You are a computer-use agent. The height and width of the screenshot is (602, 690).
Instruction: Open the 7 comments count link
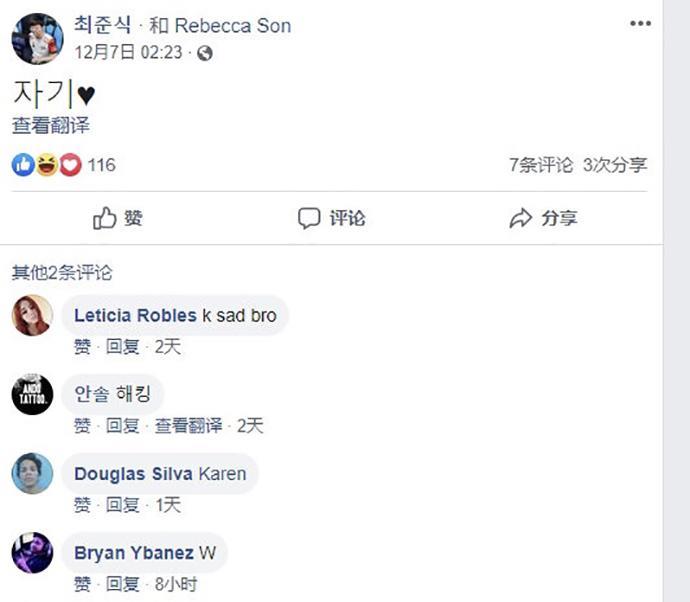tap(540, 165)
